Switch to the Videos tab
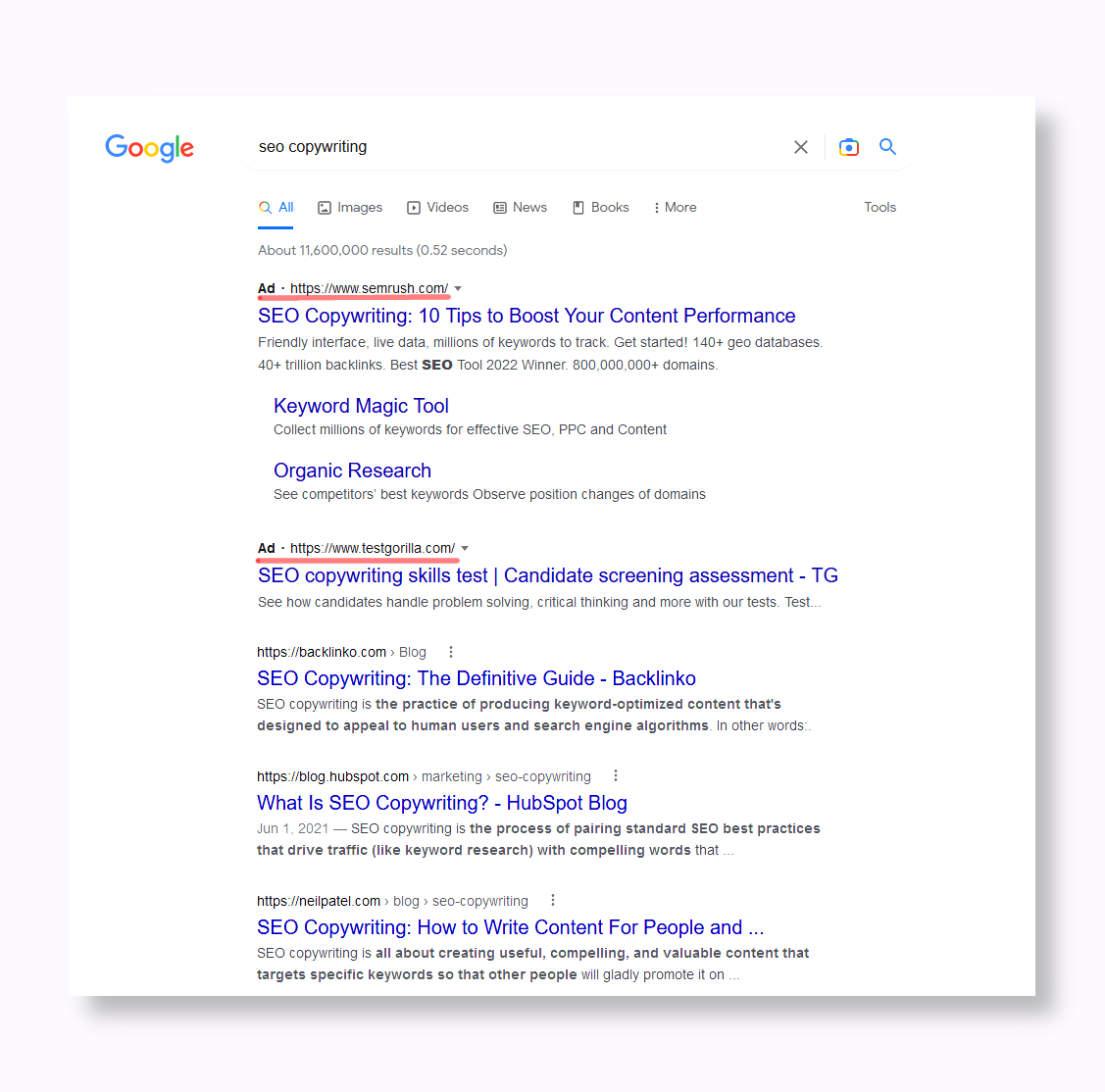The image size is (1105, 1092). [x=437, y=208]
